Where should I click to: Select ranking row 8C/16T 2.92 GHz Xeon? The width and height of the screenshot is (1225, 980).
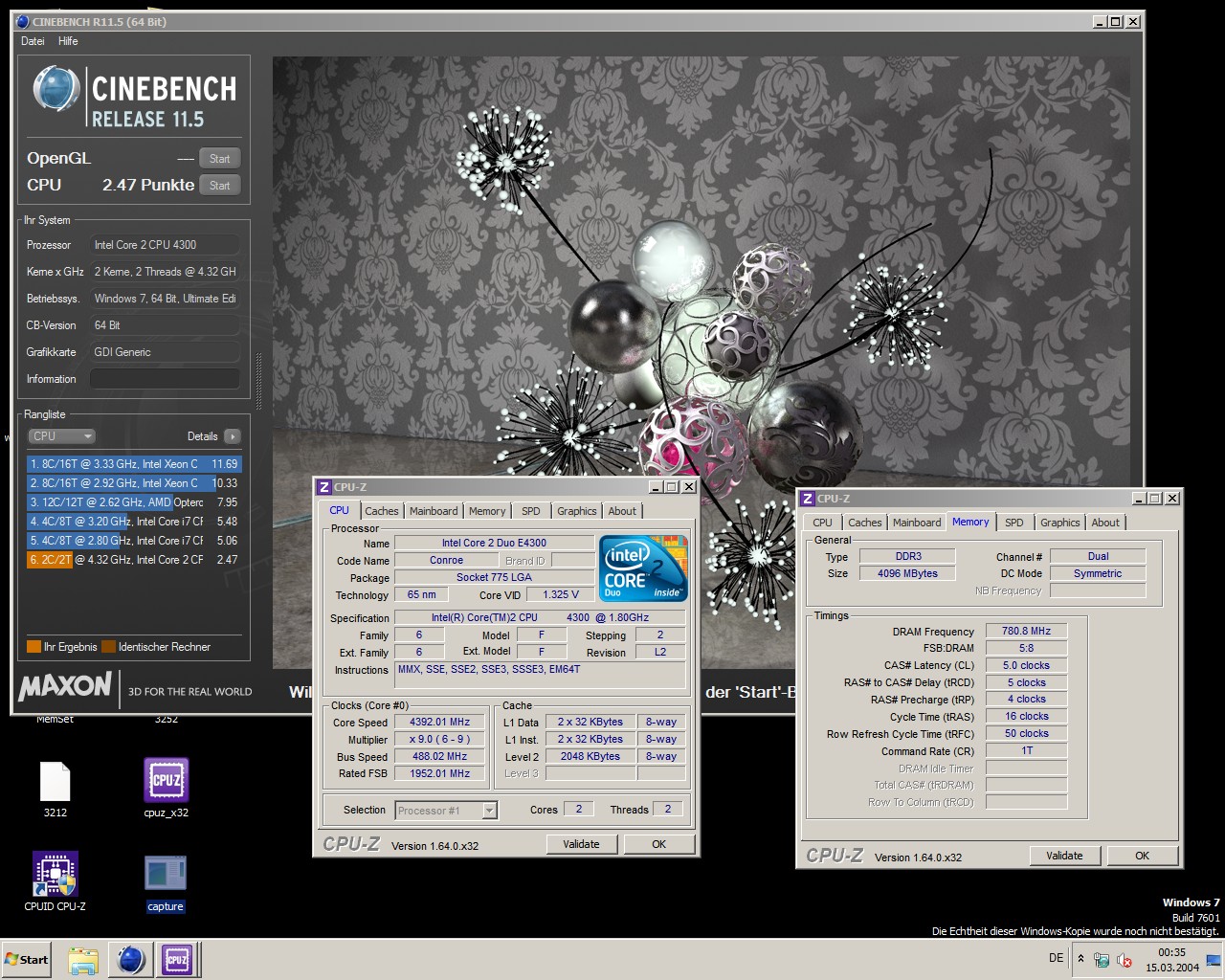(134, 483)
